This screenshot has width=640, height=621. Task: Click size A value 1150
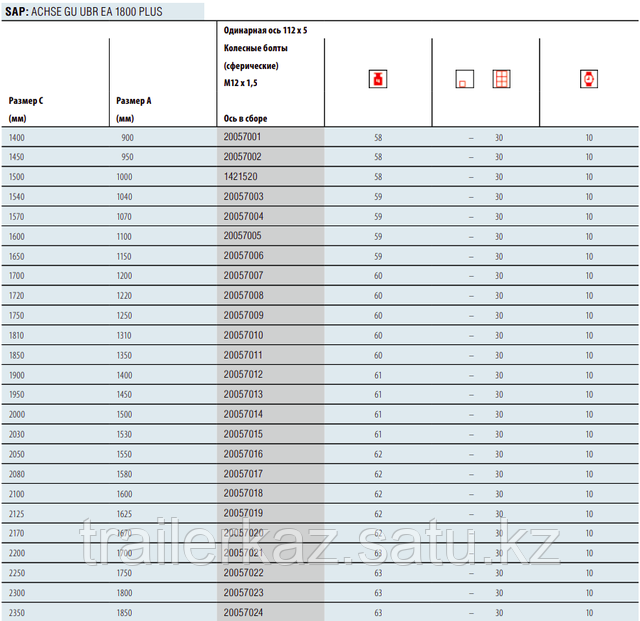(x=124, y=256)
